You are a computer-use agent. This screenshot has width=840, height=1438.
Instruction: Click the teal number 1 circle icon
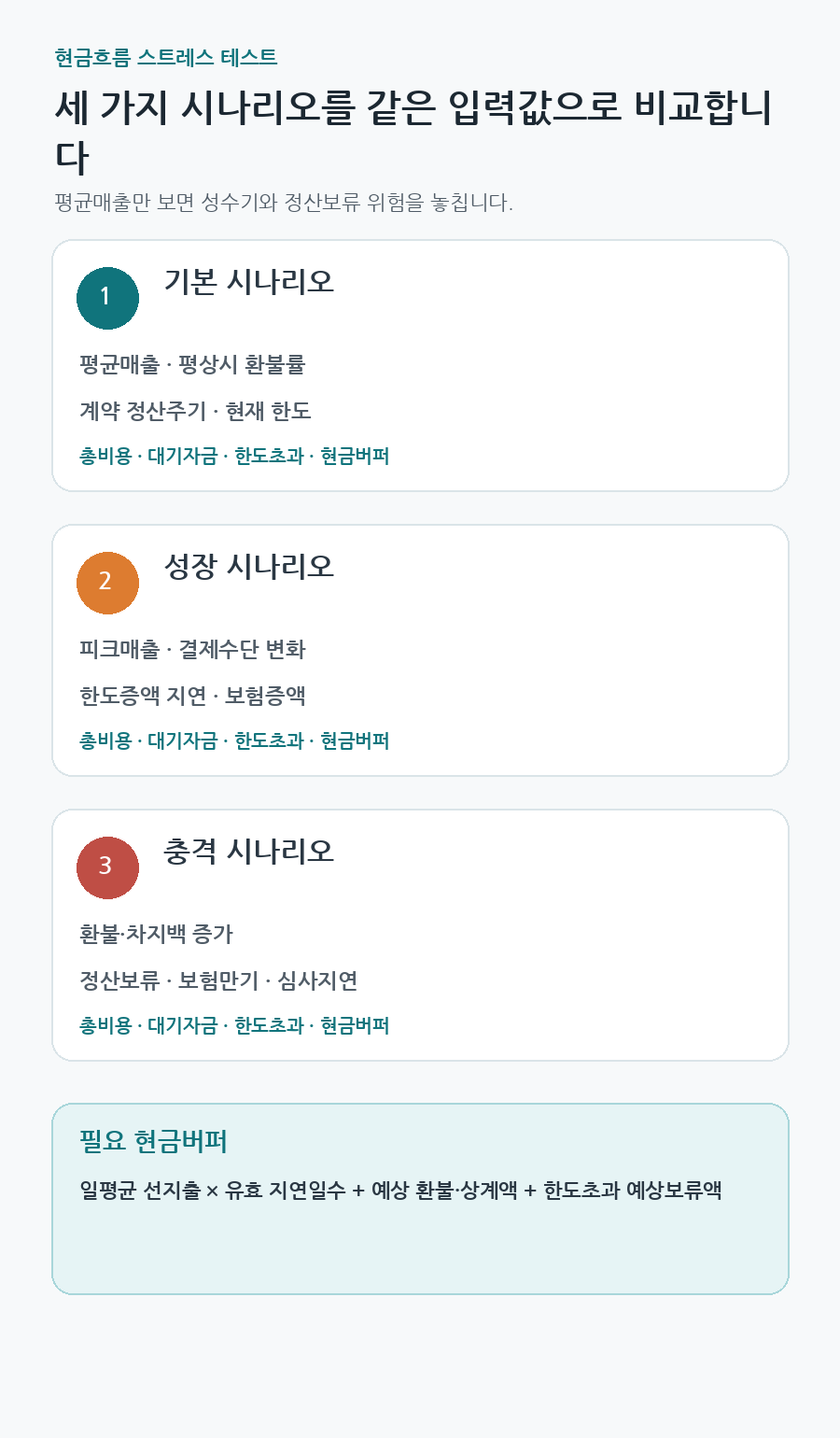point(107,298)
